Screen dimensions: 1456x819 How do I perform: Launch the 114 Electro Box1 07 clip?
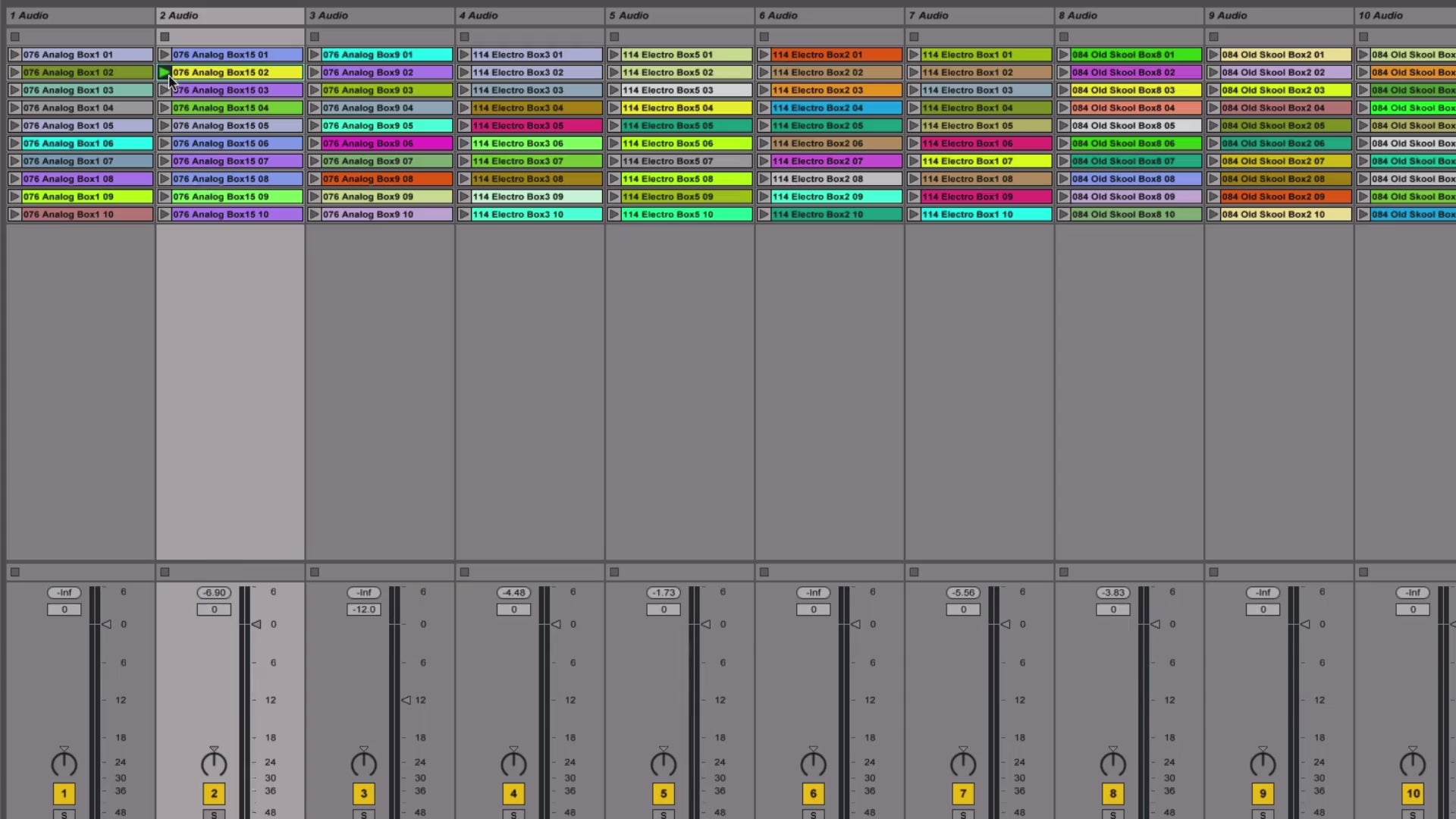click(x=914, y=161)
